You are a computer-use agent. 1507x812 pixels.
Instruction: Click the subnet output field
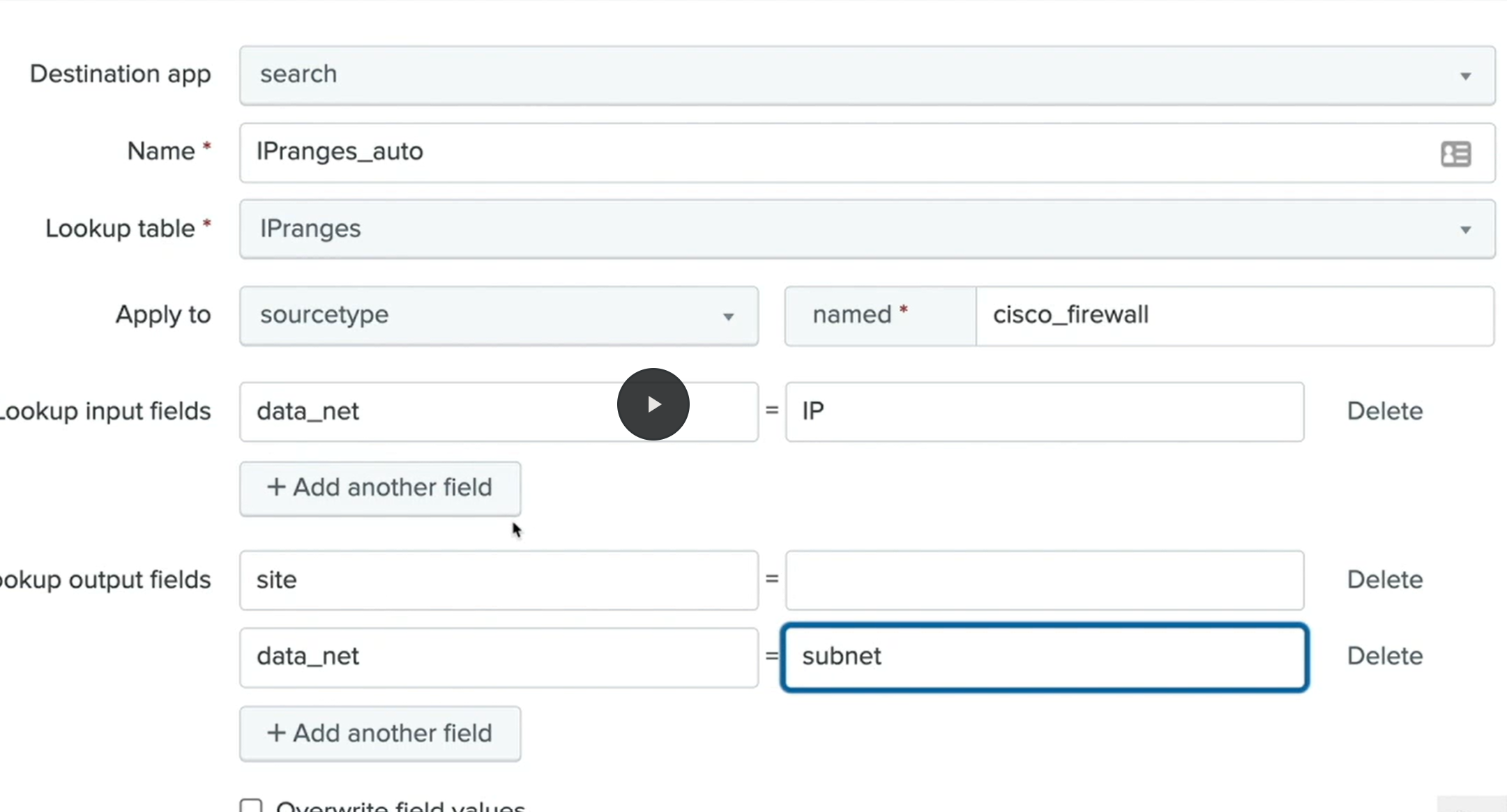pos(1044,657)
